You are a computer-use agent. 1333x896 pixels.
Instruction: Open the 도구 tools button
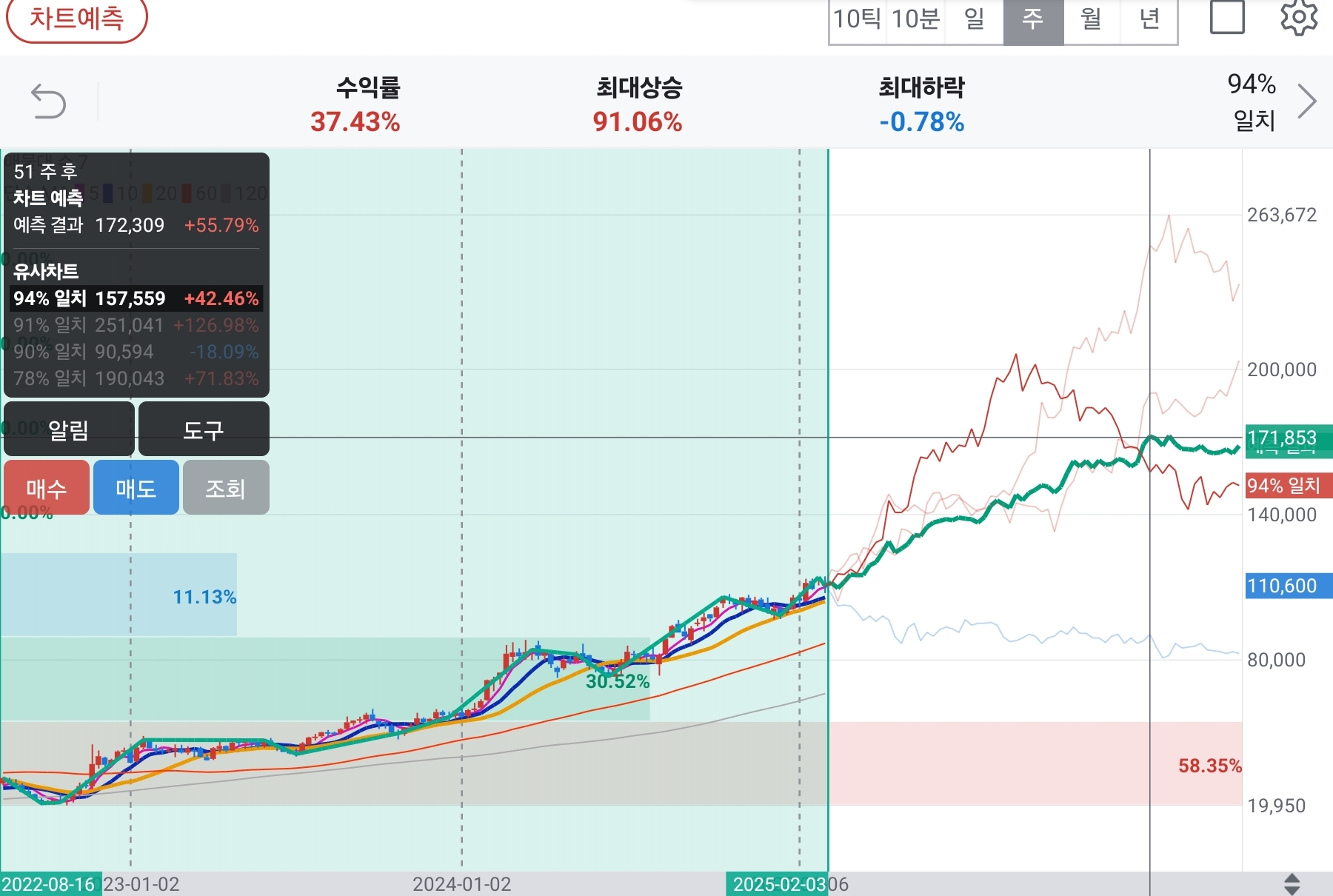(x=204, y=429)
